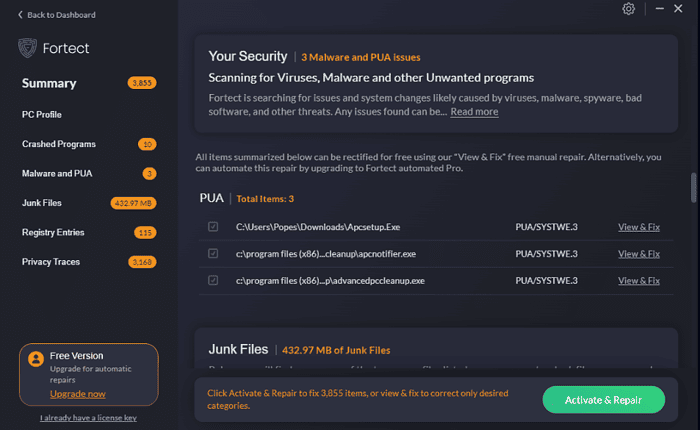This screenshot has width=700, height=430.
Task: Go to Malware and PUA category
Action: 57,173
